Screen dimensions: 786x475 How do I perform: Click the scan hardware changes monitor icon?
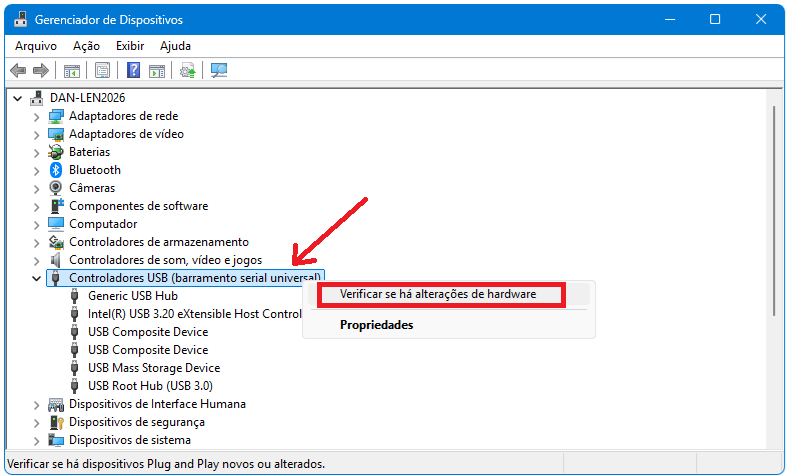[x=219, y=70]
